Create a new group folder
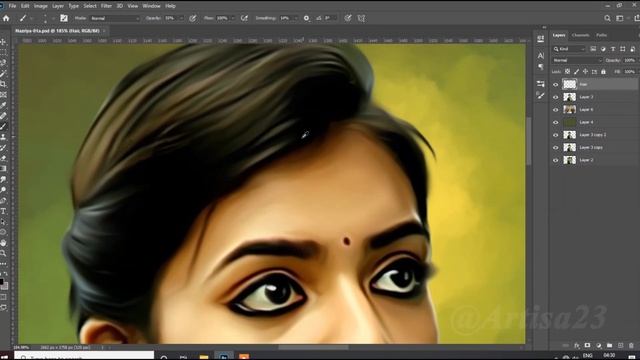 click(609, 346)
